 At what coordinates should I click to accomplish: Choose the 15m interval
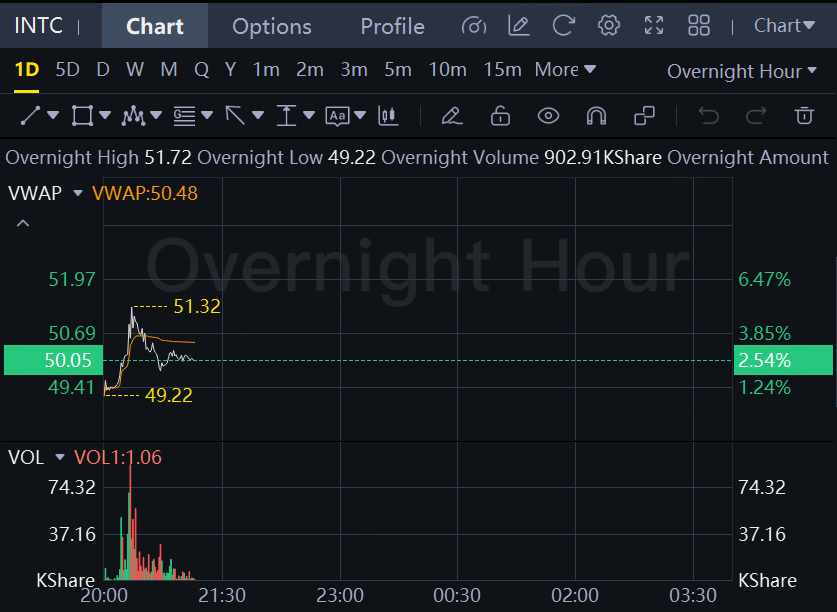coord(502,69)
